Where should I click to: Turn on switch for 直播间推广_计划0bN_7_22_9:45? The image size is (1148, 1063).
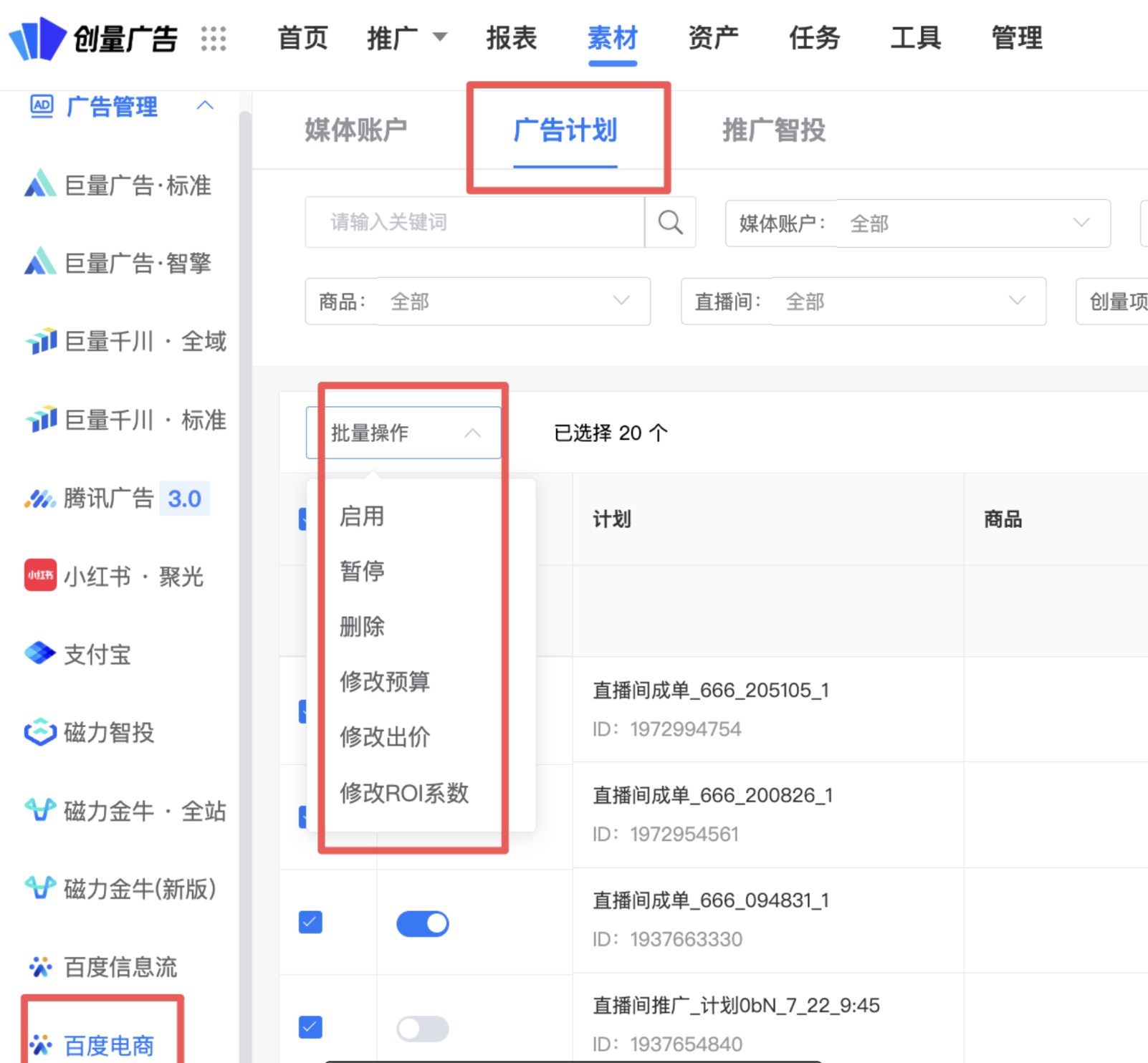click(x=423, y=1029)
